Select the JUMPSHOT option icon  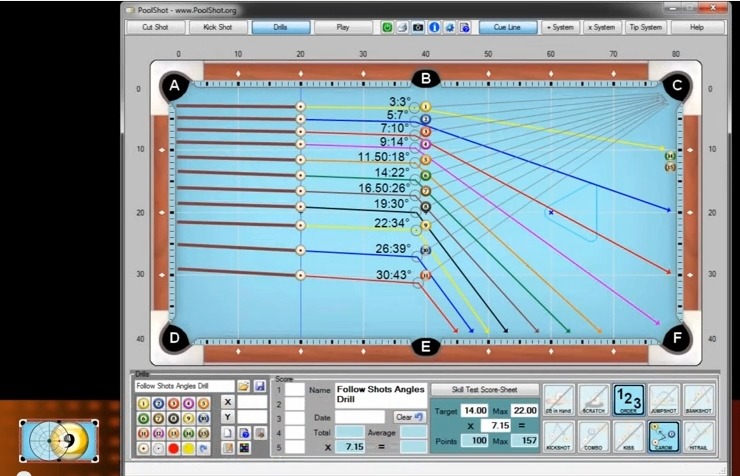(662, 400)
